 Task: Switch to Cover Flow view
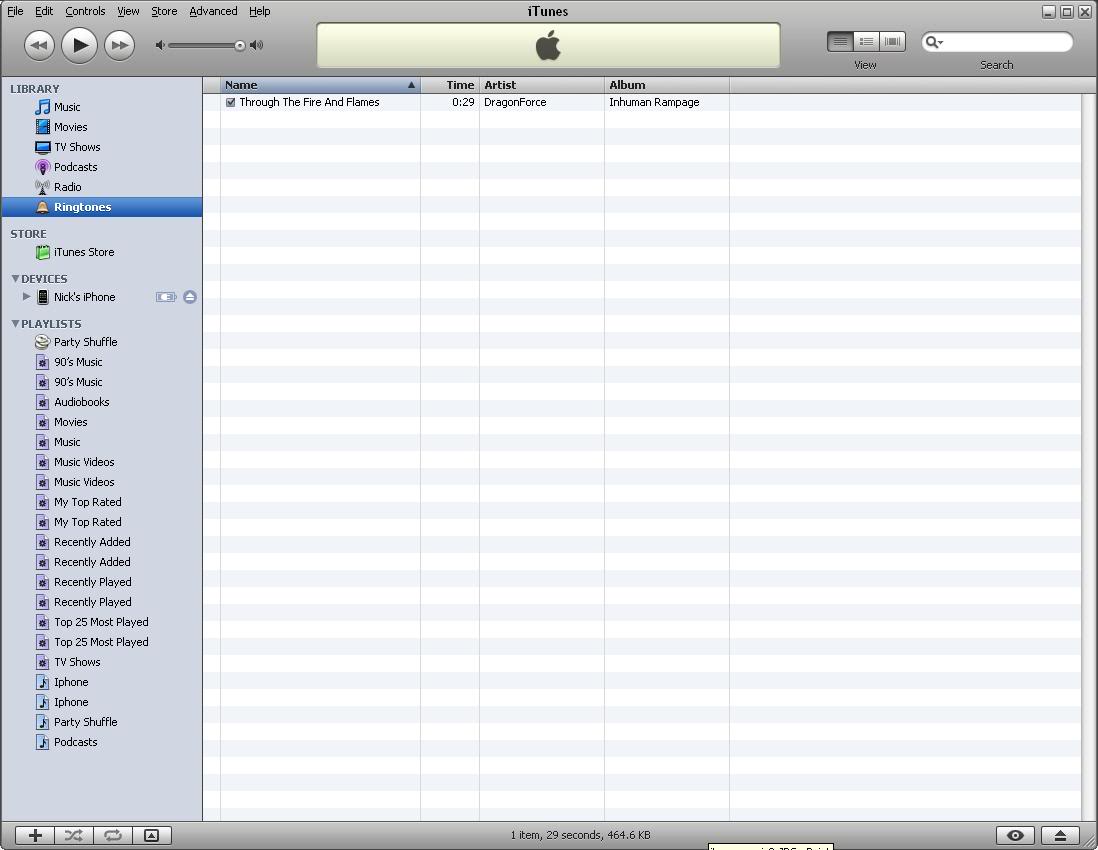pyautogui.click(x=892, y=42)
